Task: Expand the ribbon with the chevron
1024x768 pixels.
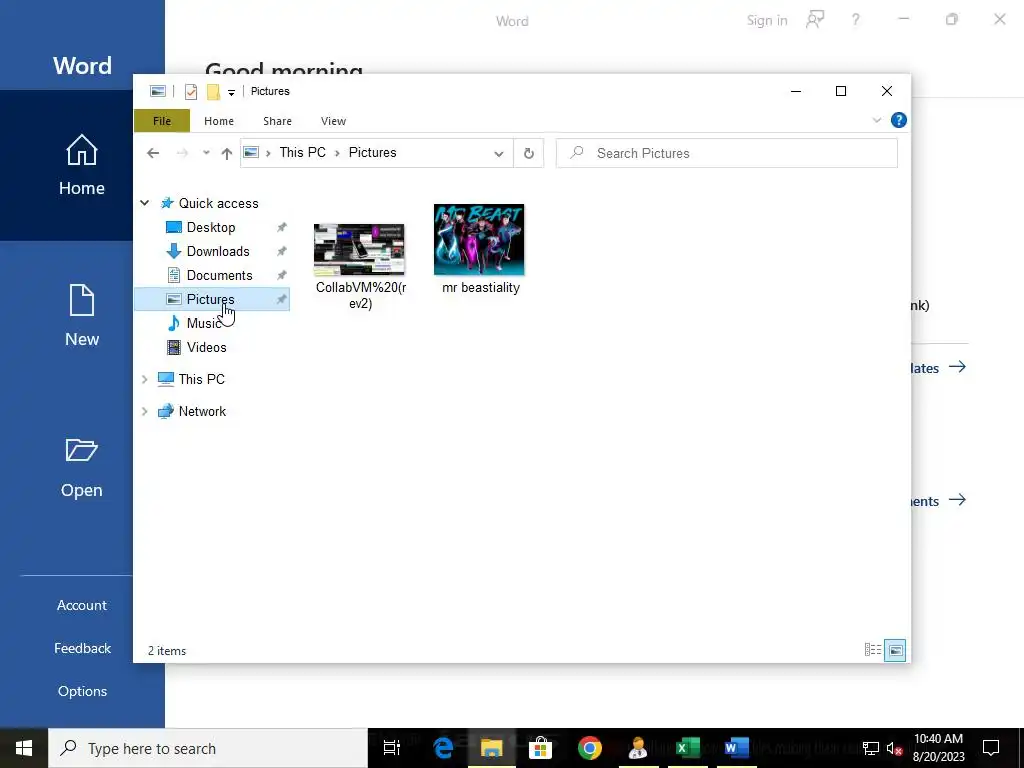Action: pyautogui.click(x=876, y=120)
